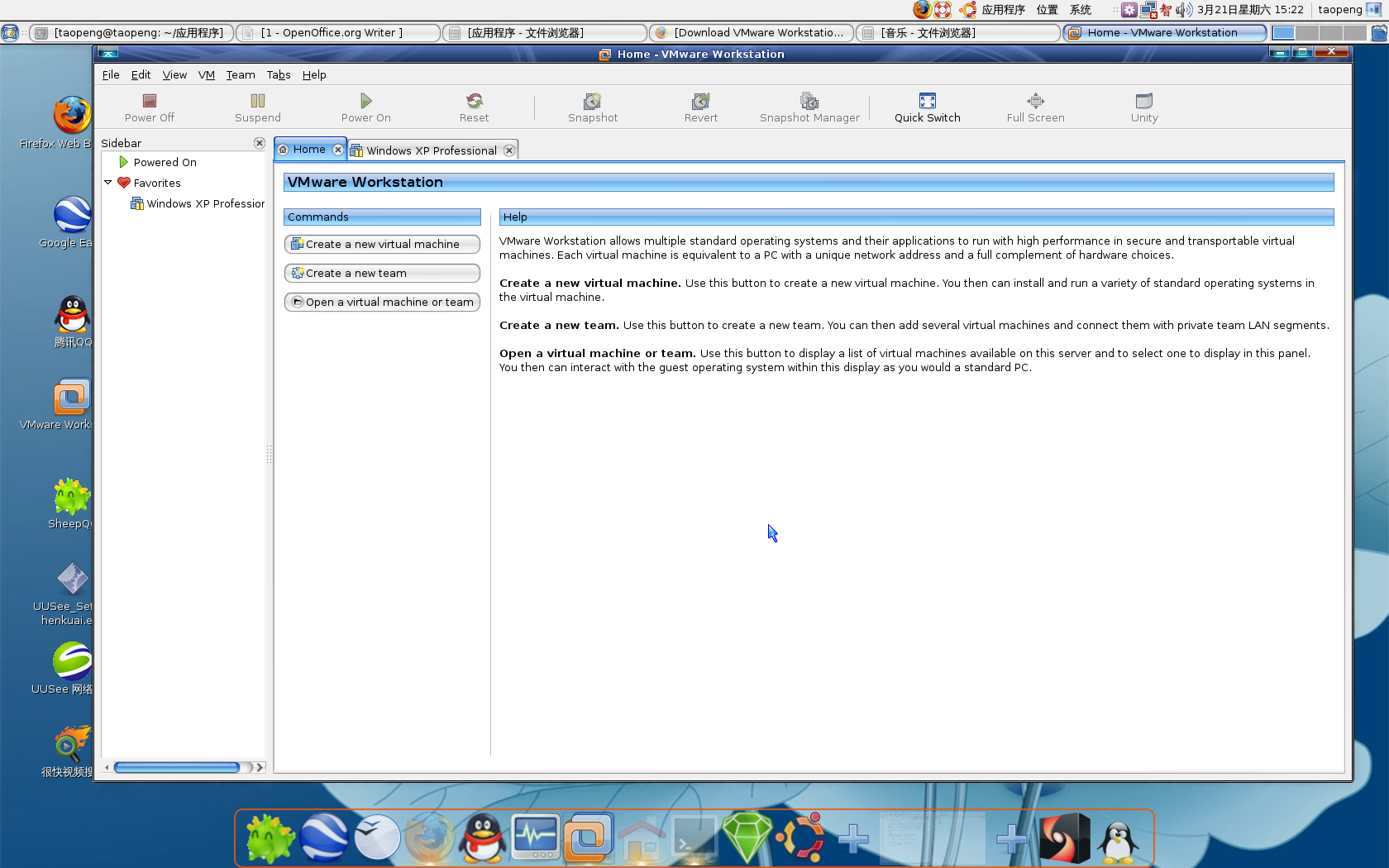Click the Ubuntu logo in the dock

click(x=800, y=837)
